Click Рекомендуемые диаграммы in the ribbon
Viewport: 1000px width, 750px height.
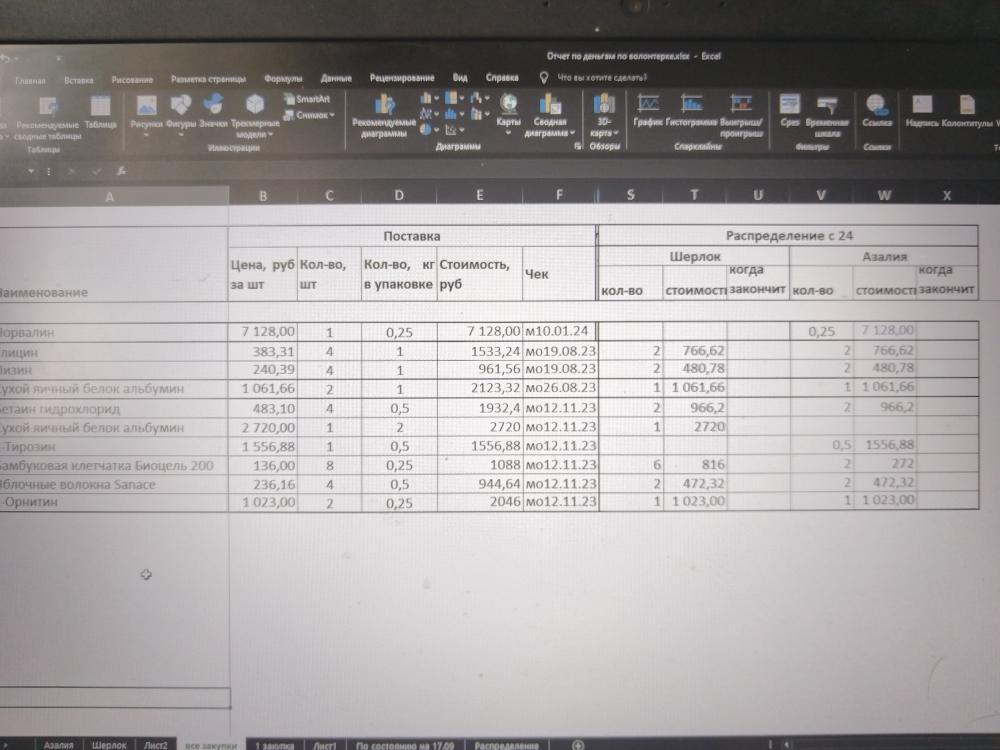coord(383,115)
